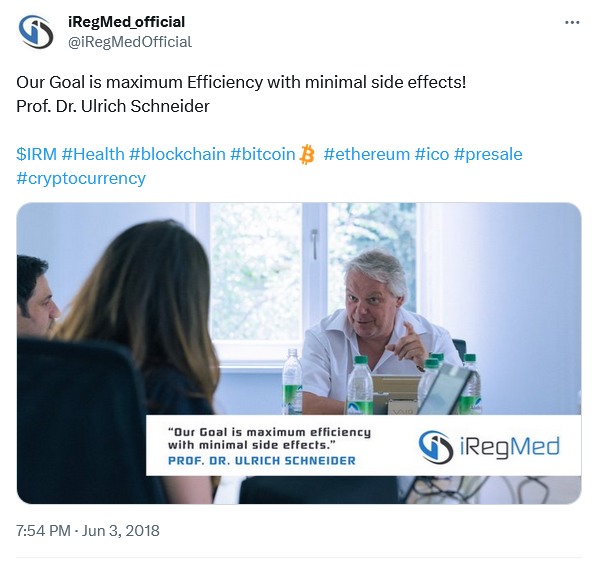Open the three-dot more options menu
The image size is (598, 564).
tap(572, 23)
